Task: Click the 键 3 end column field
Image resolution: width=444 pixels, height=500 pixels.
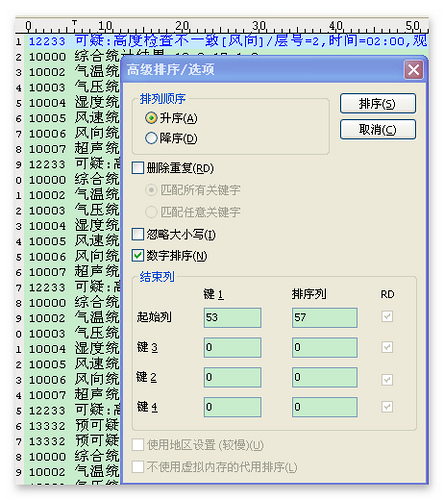Action: pyautogui.click(x=325, y=348)
